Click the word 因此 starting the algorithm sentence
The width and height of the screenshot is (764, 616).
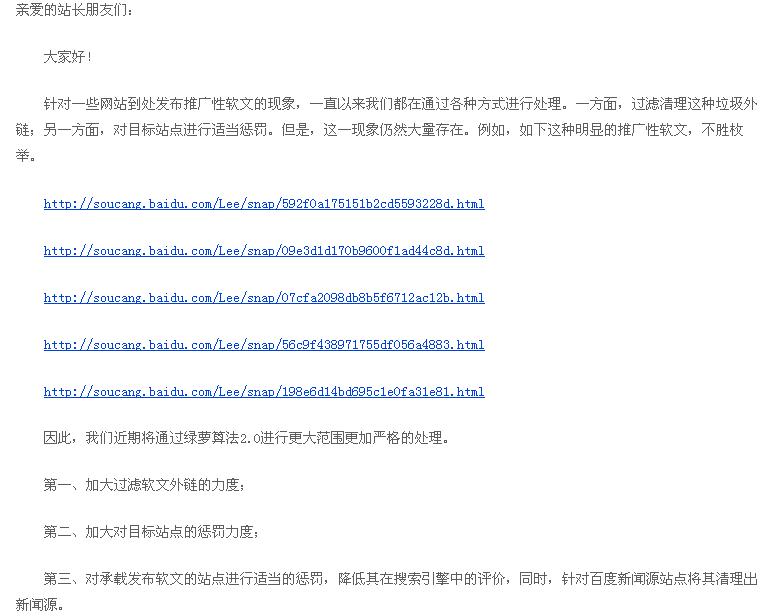(x=57, y=438)
